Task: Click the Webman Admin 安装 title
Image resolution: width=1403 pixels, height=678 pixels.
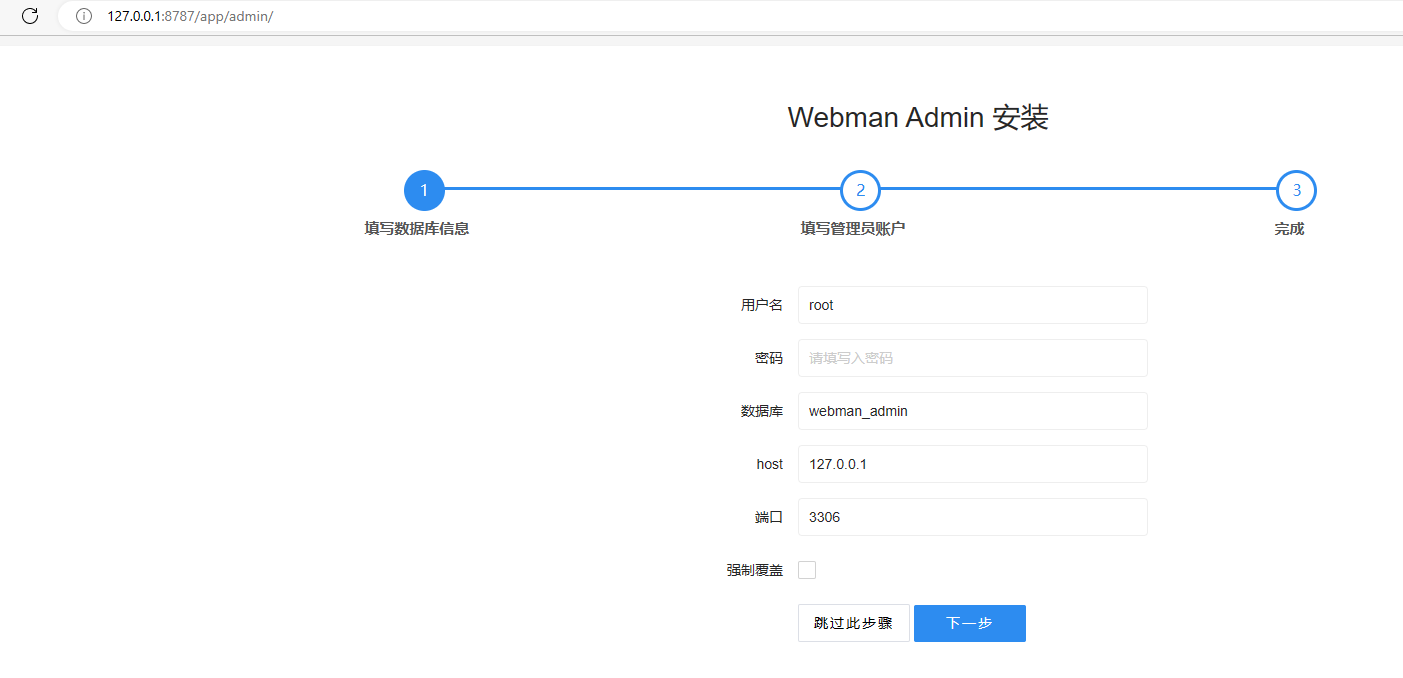Action: point(918,117)
